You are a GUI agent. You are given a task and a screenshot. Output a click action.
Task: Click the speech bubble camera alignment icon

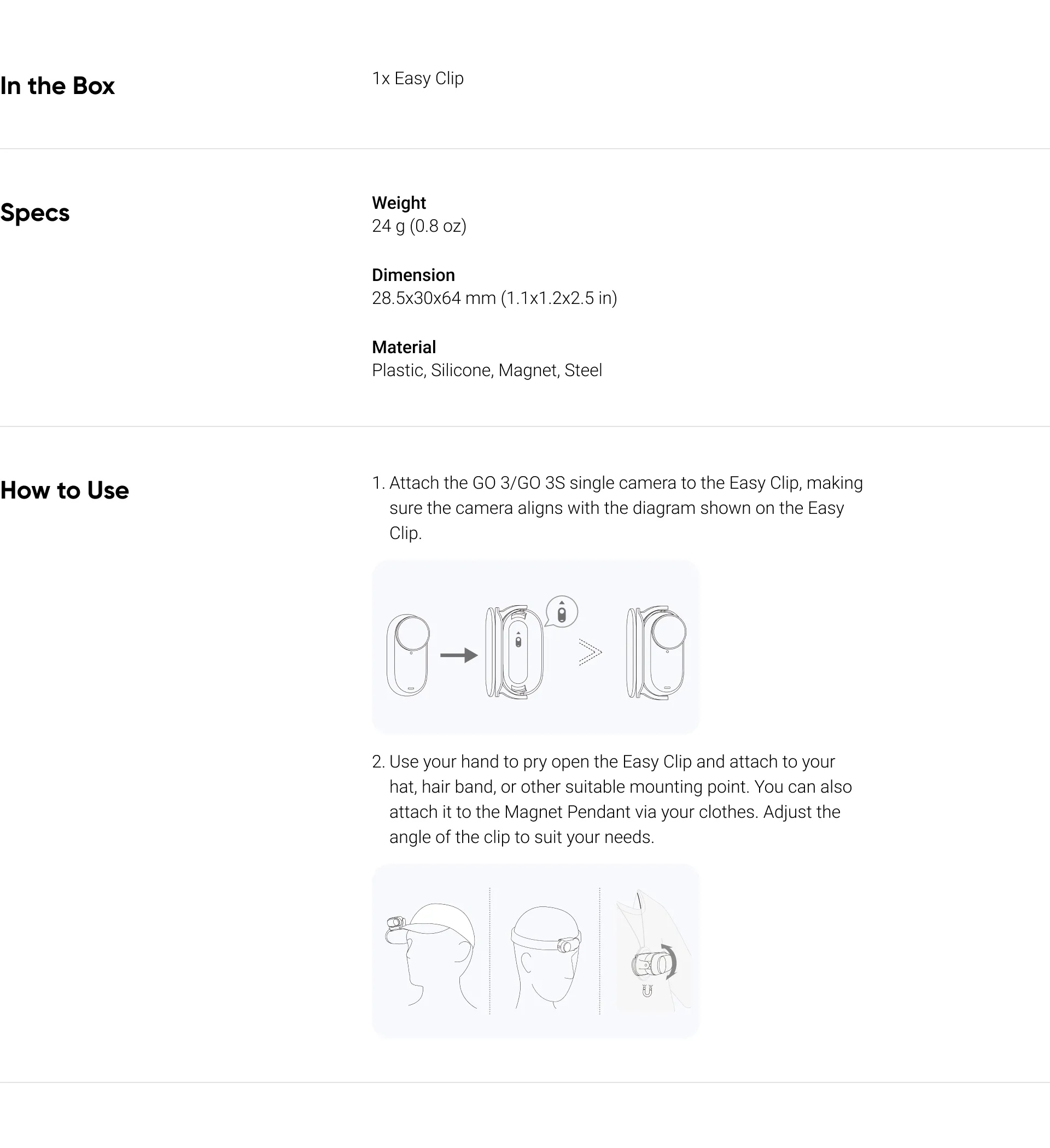coord(562,612)
